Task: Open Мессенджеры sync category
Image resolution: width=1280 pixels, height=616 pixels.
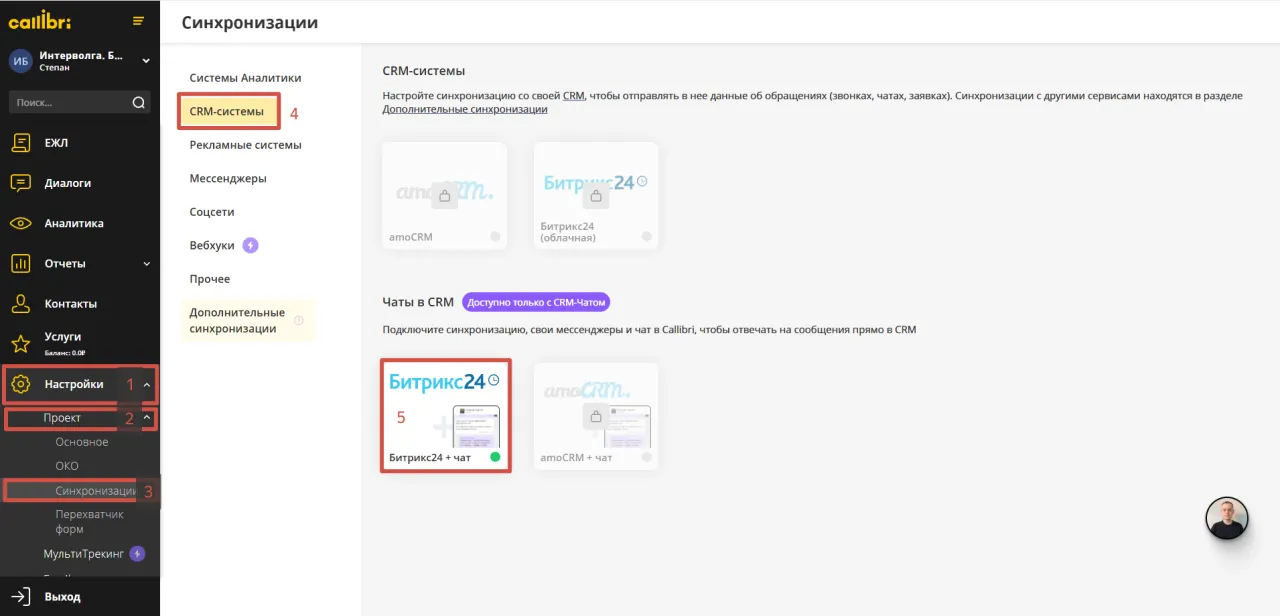Action: pyautogui.click(x=228, y=178)
